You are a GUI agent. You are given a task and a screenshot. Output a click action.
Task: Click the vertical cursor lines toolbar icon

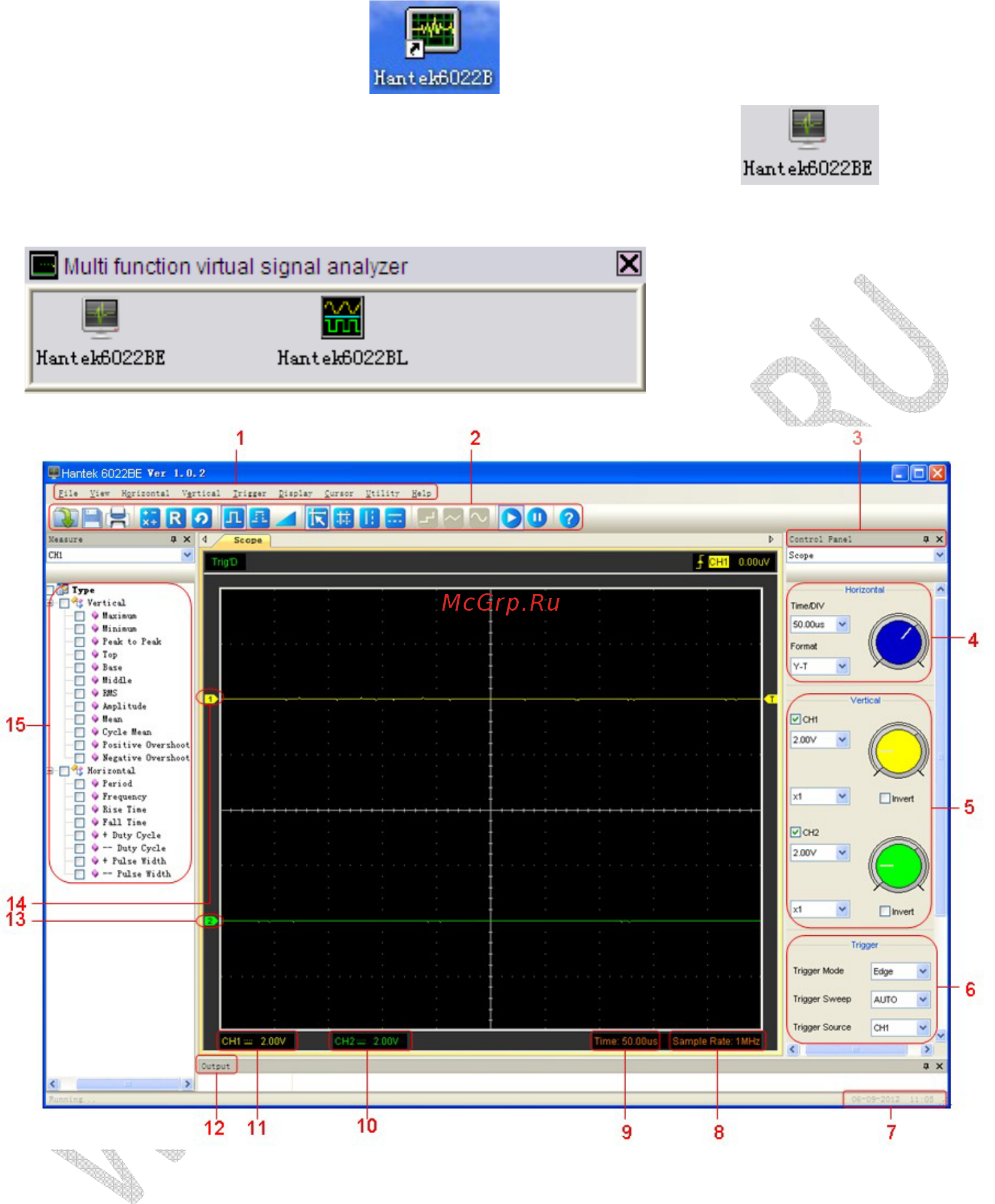(x=369, y=518)
